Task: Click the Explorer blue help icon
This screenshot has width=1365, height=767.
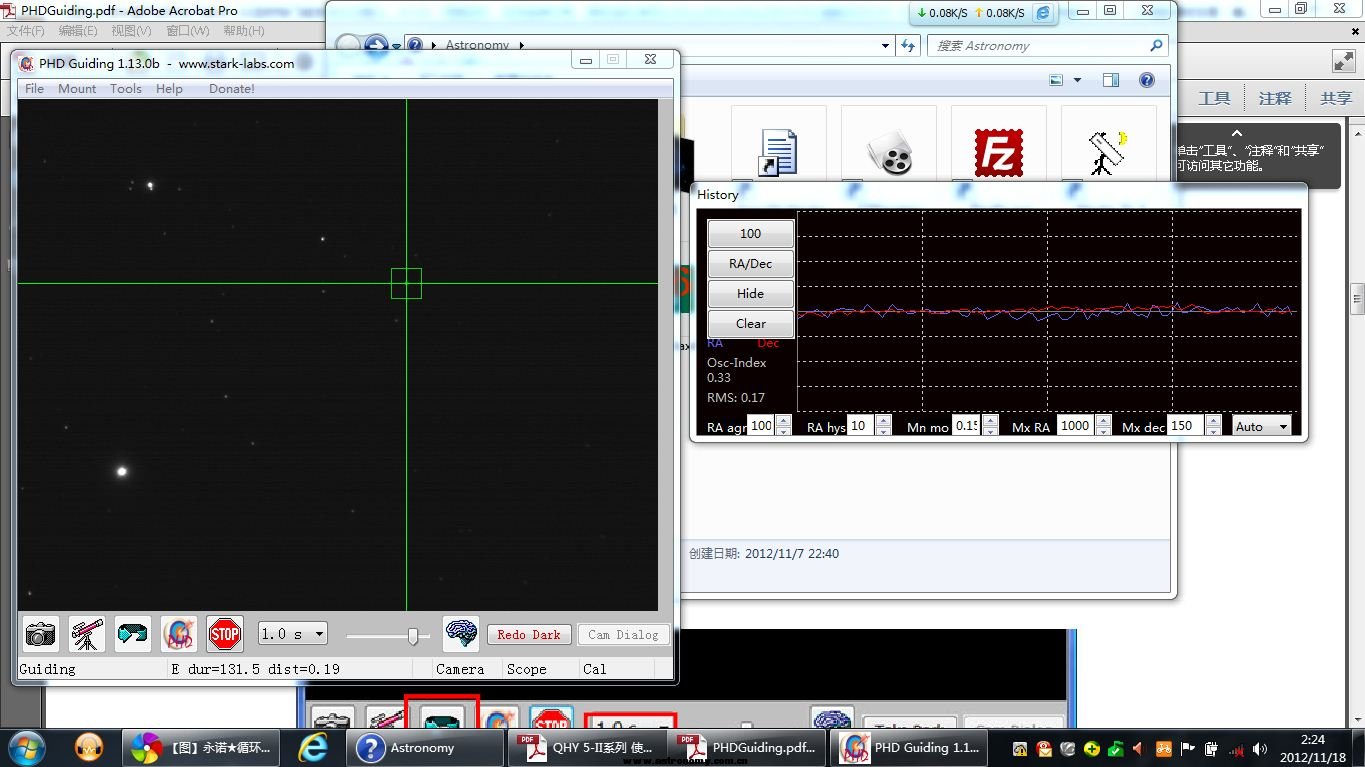Action: (x=1147, y=80)
